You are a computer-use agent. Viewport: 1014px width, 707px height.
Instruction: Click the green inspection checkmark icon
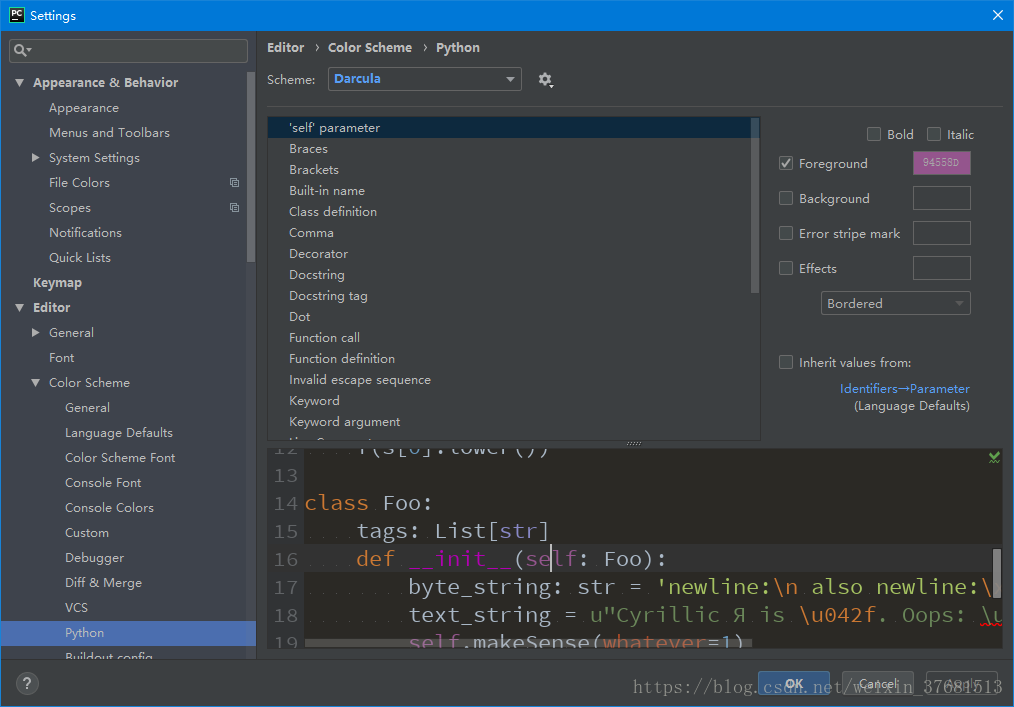point(994,457)
